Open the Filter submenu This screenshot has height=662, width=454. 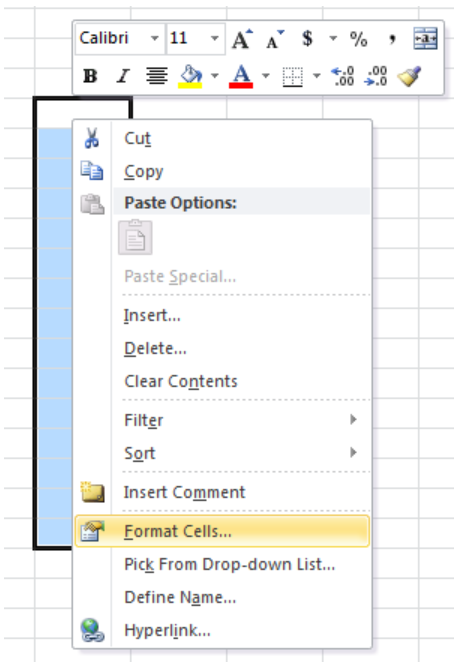pyautogui.click(x=222, y=420)
